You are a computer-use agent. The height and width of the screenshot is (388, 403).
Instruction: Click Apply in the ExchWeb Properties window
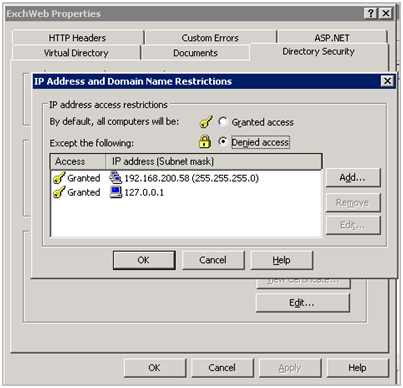click(290, 368)
